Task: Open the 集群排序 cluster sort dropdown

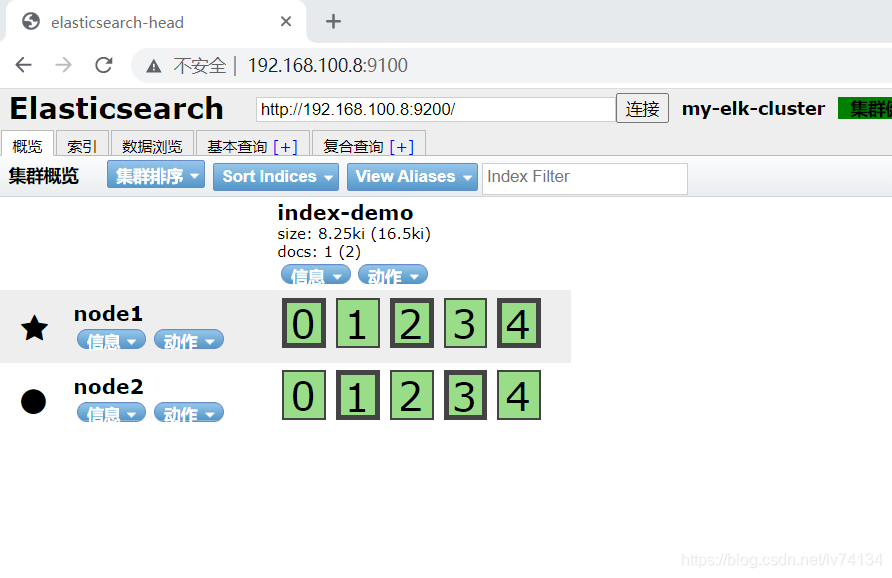Action: coord(156,176)
